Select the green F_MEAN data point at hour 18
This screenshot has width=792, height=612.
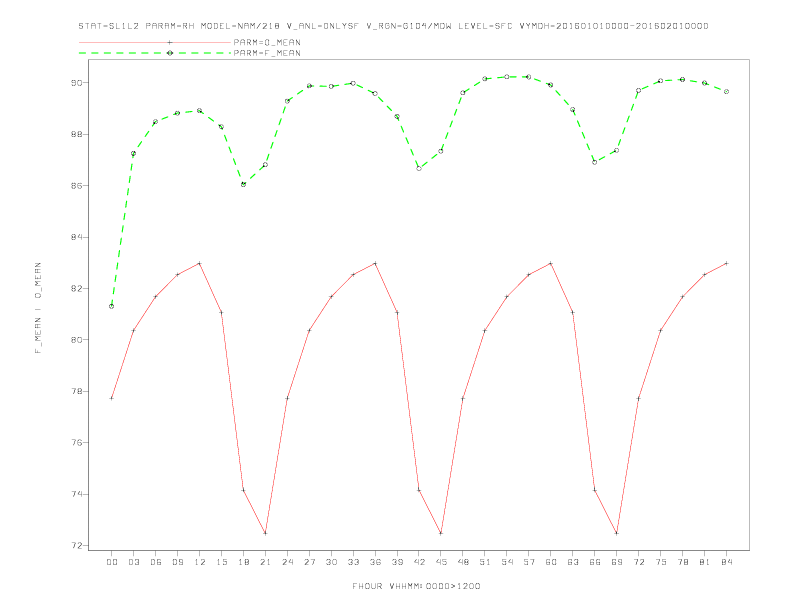click(243, 185)
